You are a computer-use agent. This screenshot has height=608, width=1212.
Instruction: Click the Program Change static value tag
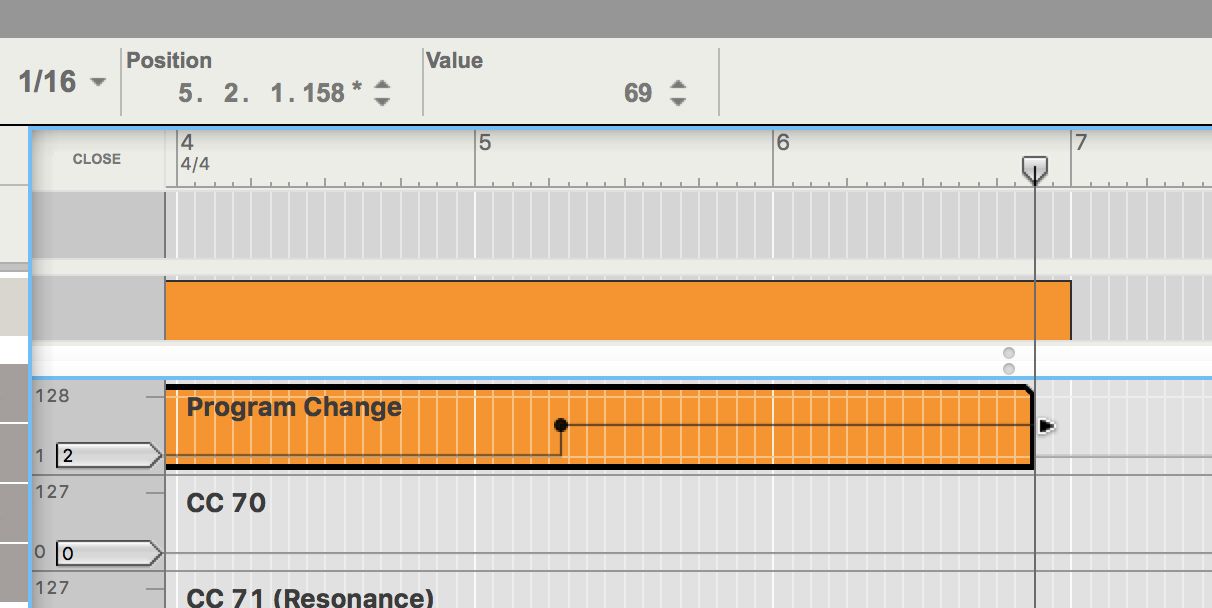108,457
